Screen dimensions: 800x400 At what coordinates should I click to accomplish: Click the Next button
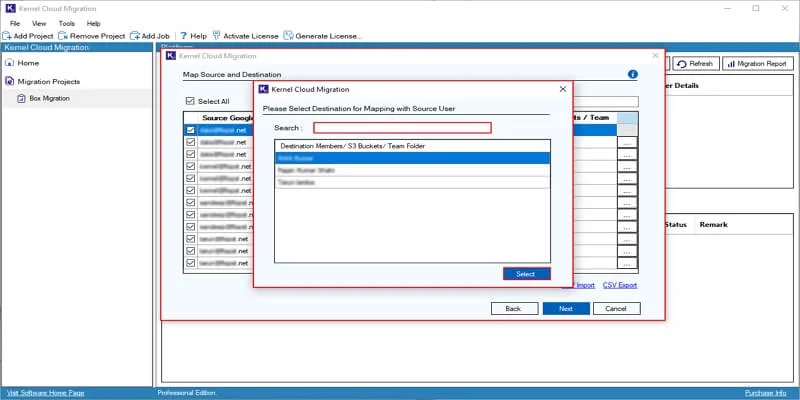pyautogui.click(x=566, y=309)
